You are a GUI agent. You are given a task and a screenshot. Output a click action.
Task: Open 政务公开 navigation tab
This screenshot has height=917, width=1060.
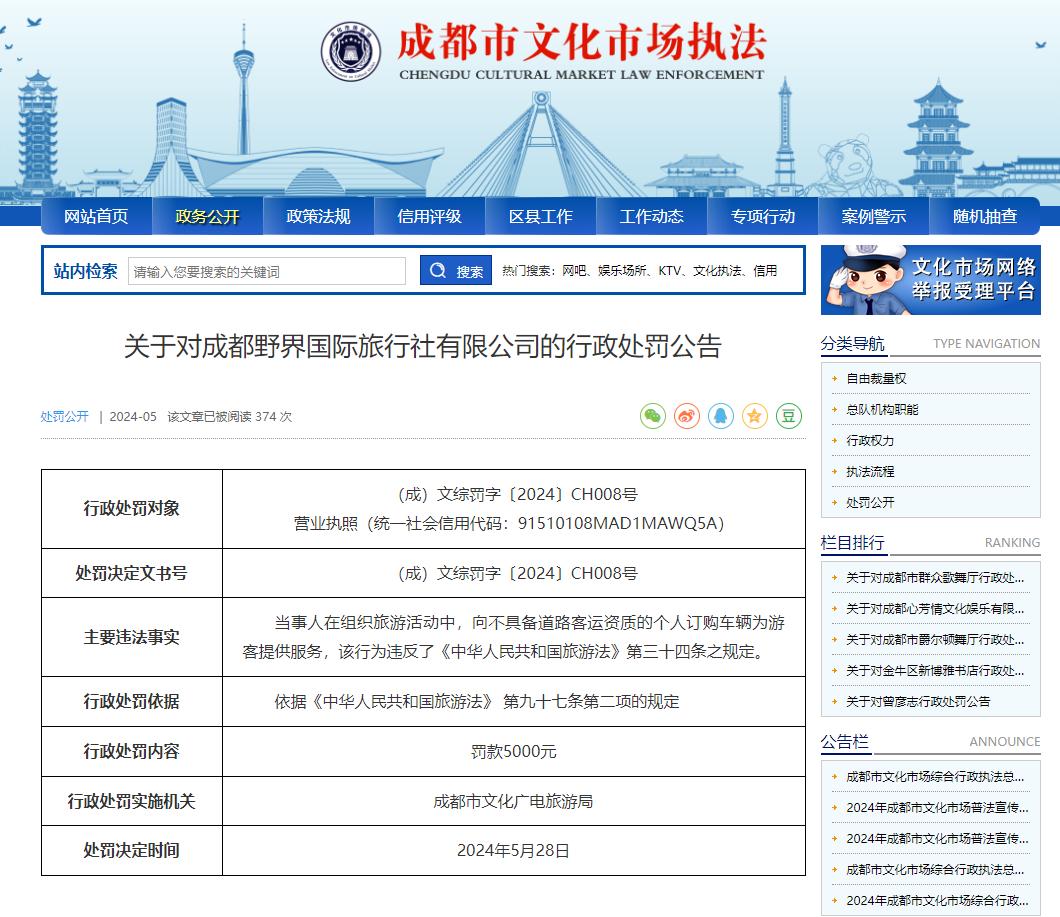click(x=207, y=216)
